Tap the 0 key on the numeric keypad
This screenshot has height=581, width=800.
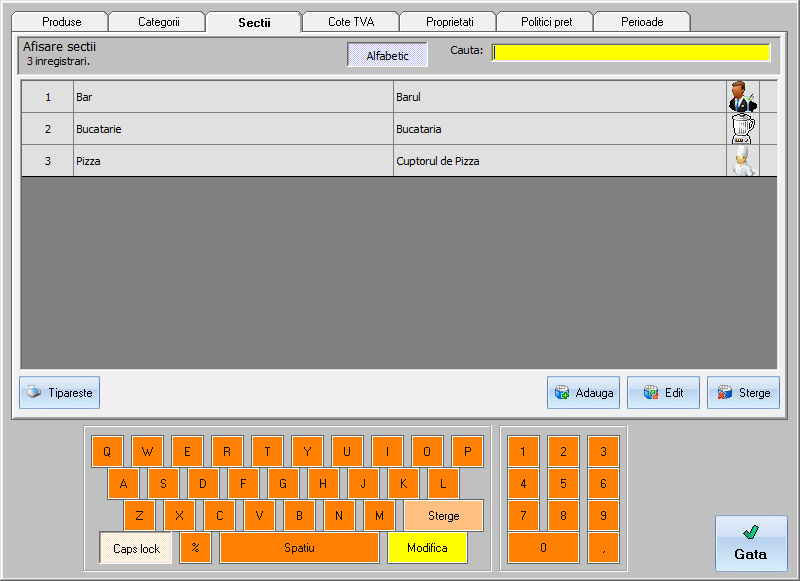click(543, 548)
